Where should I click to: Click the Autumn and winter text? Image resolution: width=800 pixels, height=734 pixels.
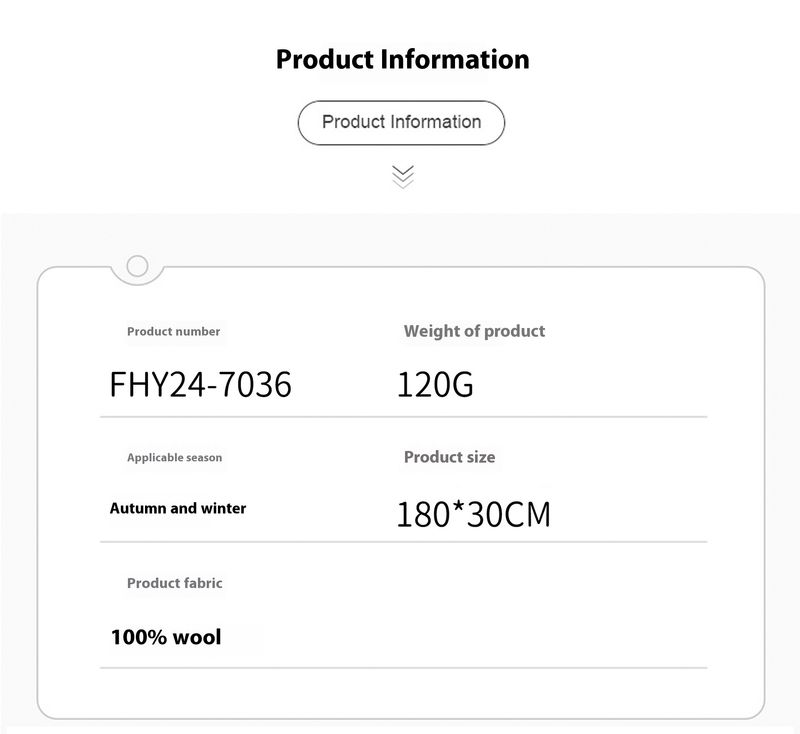[x=178, y=508]
